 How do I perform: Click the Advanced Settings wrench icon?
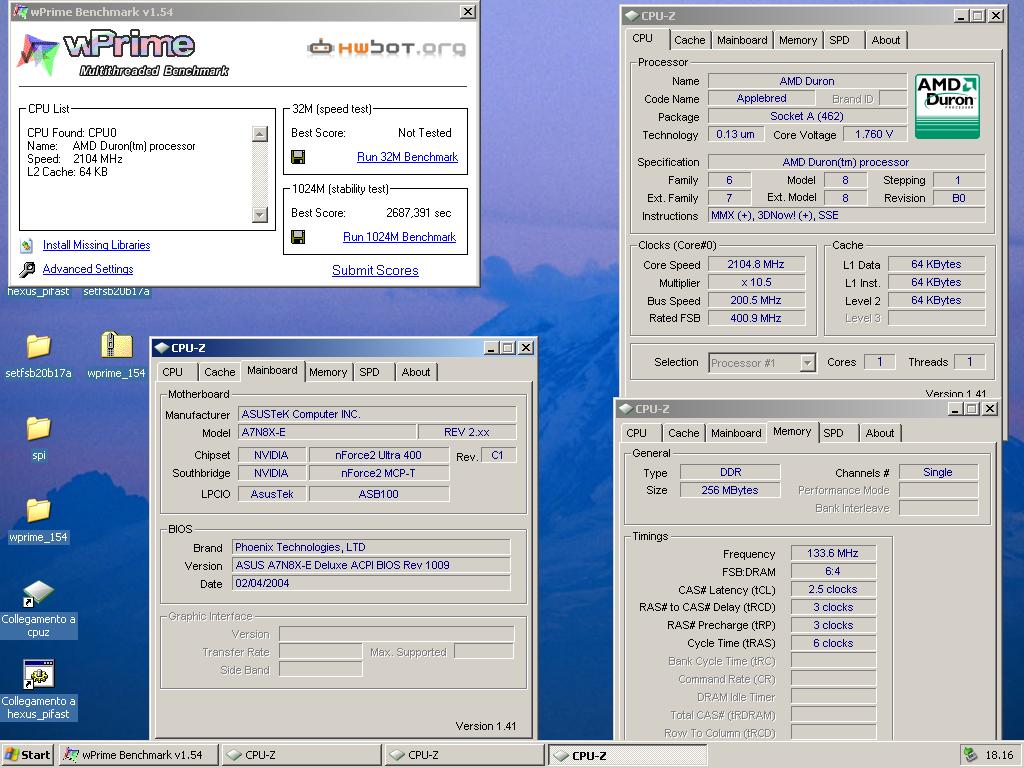coord(27,269)
